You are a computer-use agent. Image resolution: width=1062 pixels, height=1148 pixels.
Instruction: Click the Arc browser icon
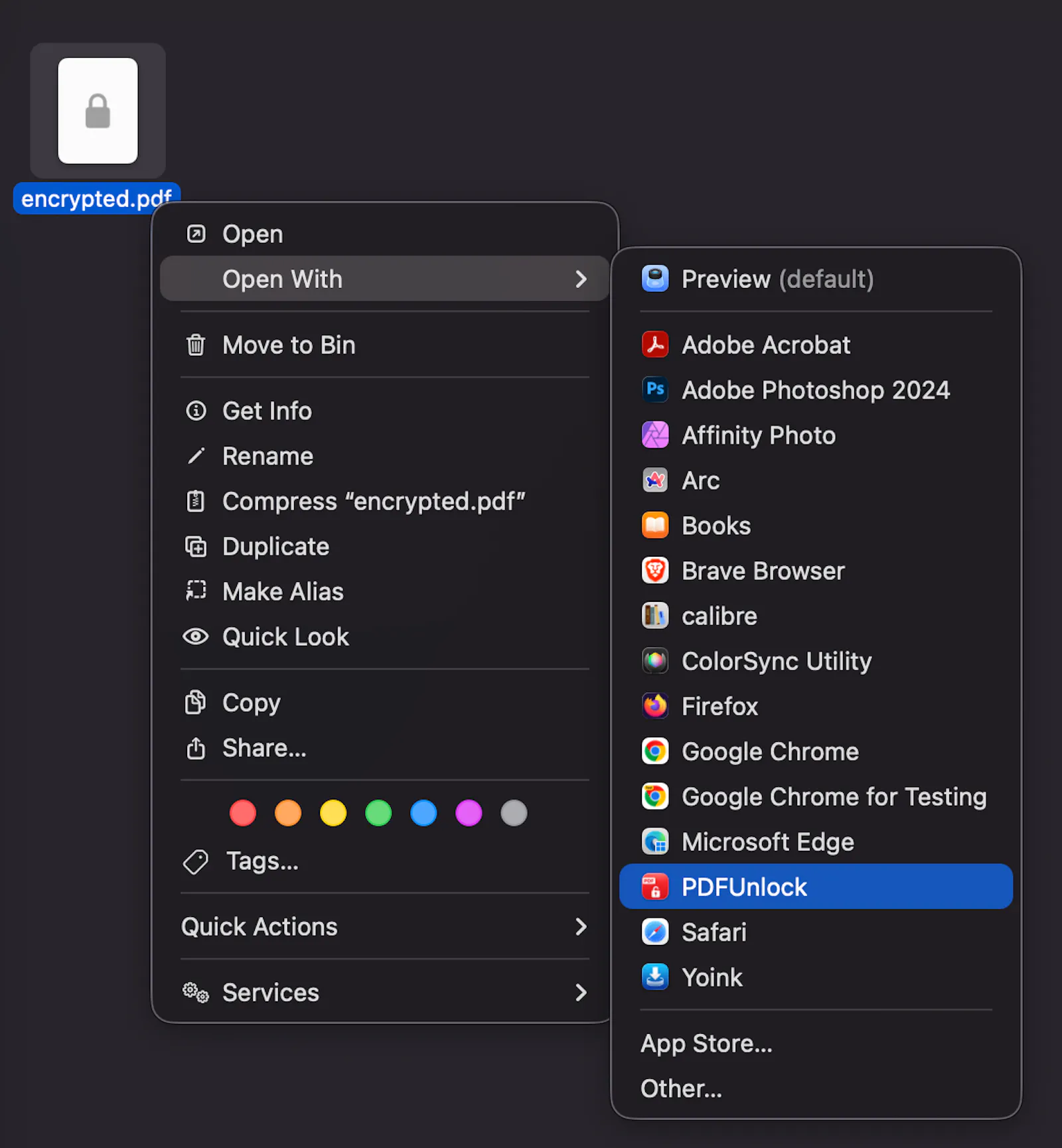coord(655,480)
